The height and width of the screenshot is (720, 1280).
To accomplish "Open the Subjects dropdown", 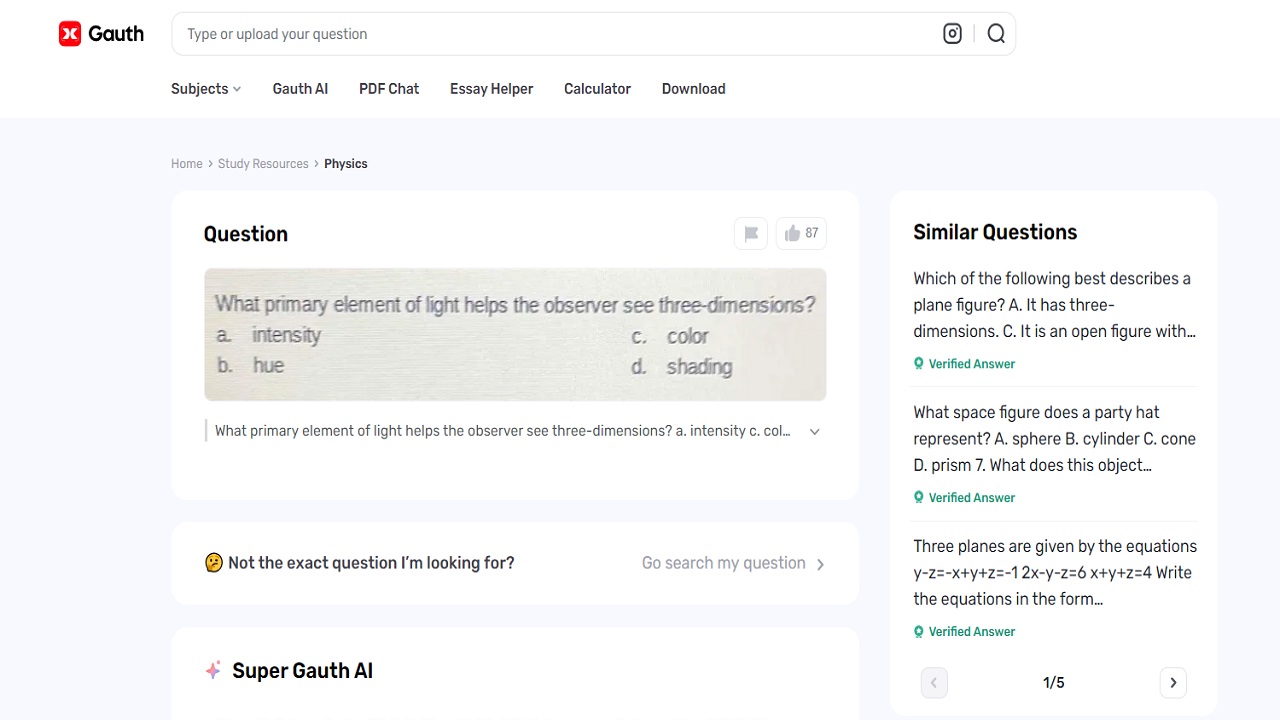I will [x=205, y=88].
